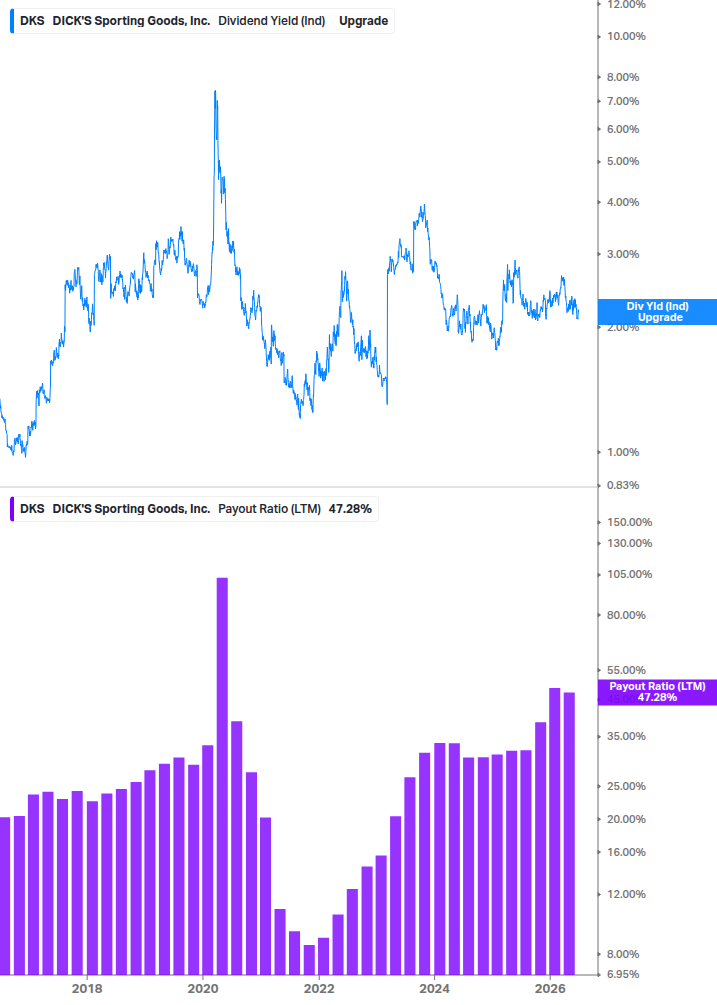
Task: Select the DKS ticker in the Dividend Yield legend
Action: coord(32,21)
